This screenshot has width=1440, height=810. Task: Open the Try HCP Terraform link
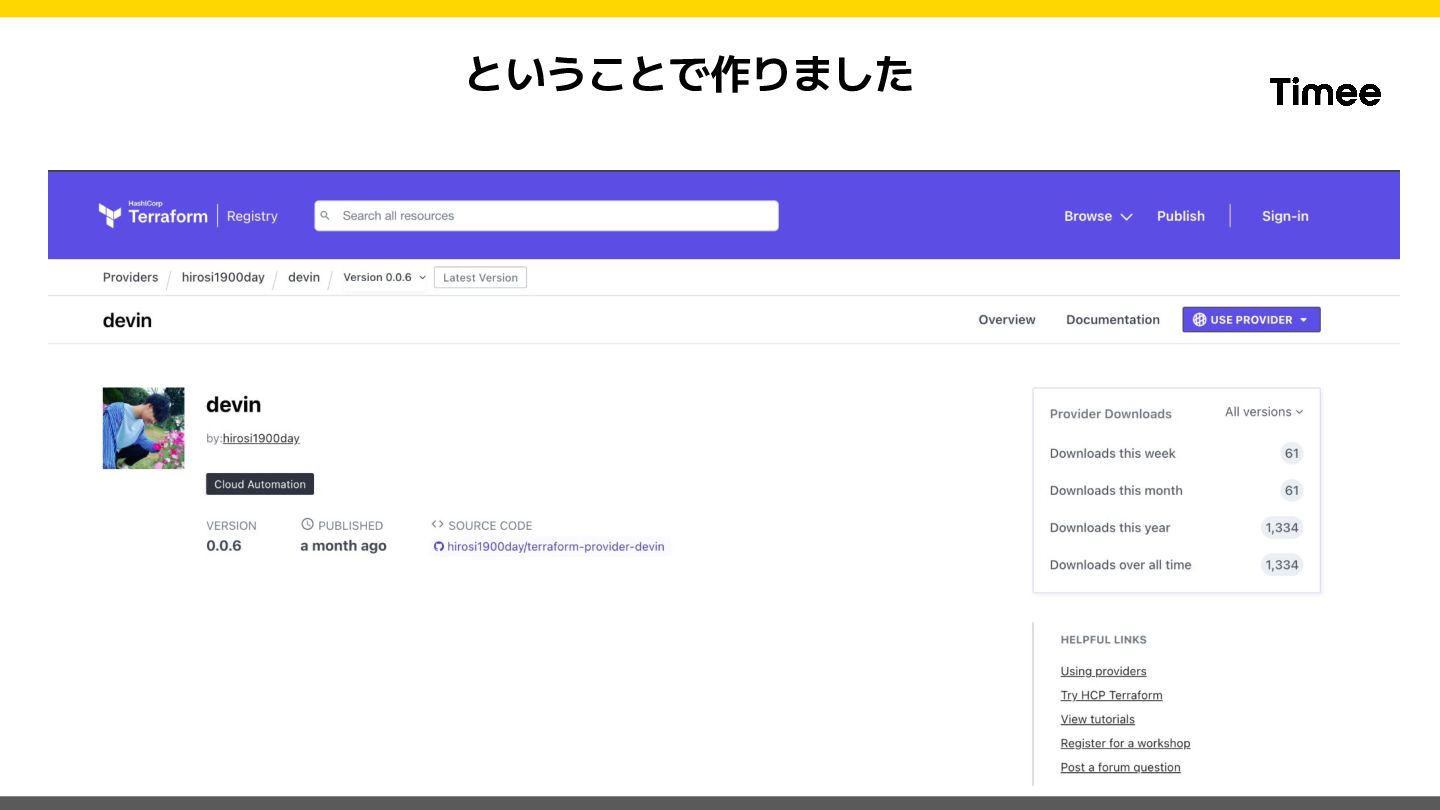pyautogui.click(x=1111, y=696)
